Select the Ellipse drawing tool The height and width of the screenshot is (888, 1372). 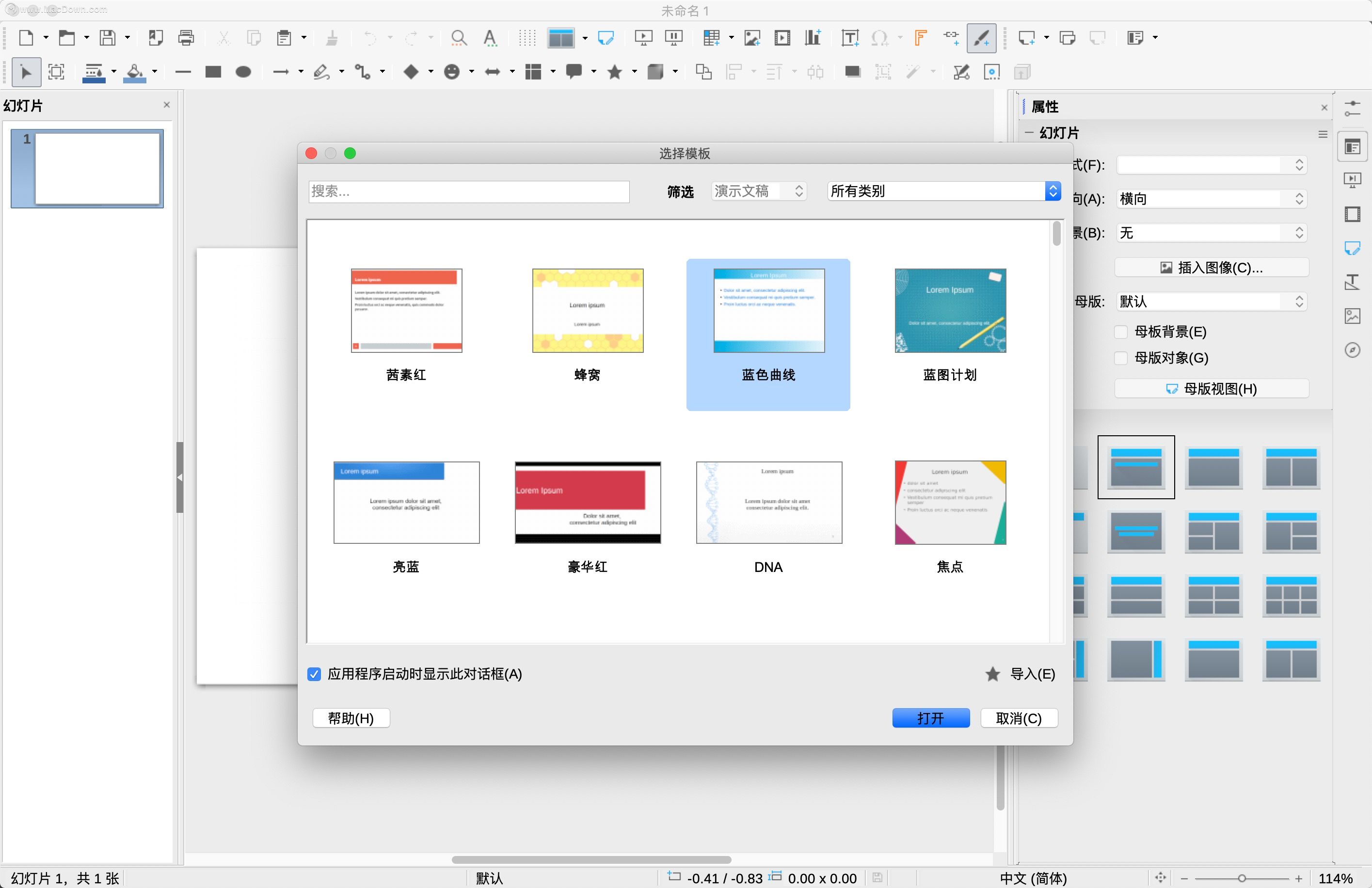tap(243, 72)
